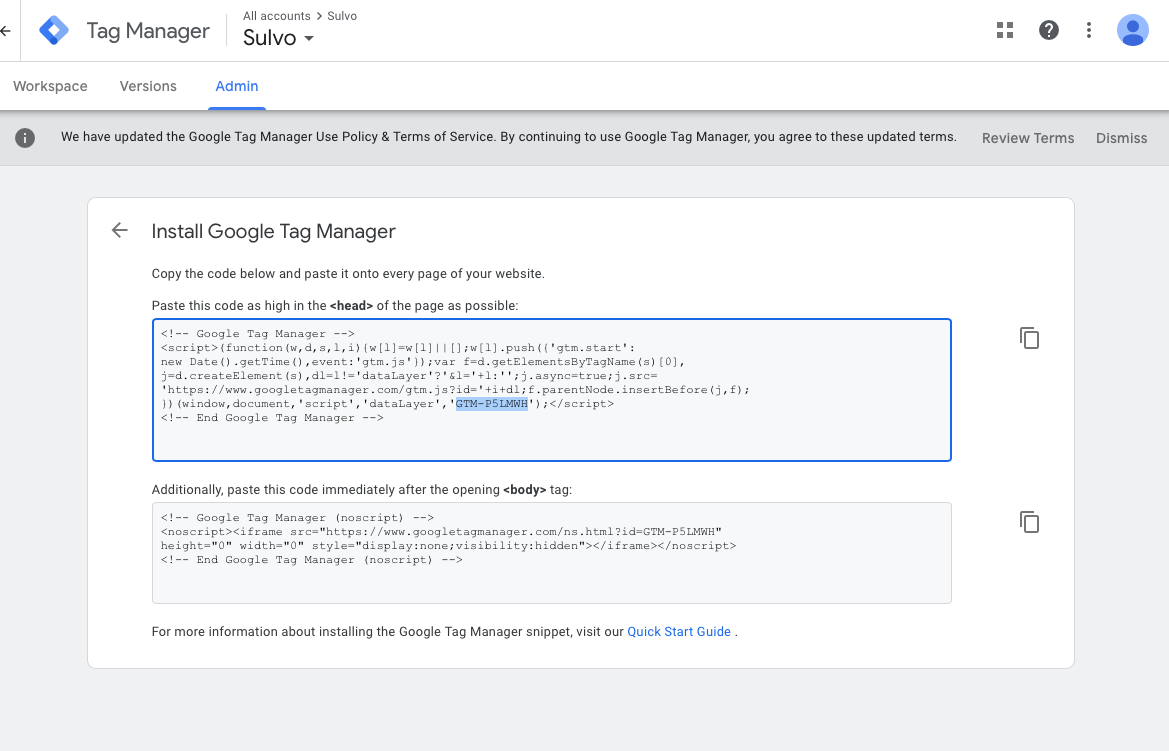Click the info icon in notification bar
This screenshot has width=1169, height=751.
25,138
